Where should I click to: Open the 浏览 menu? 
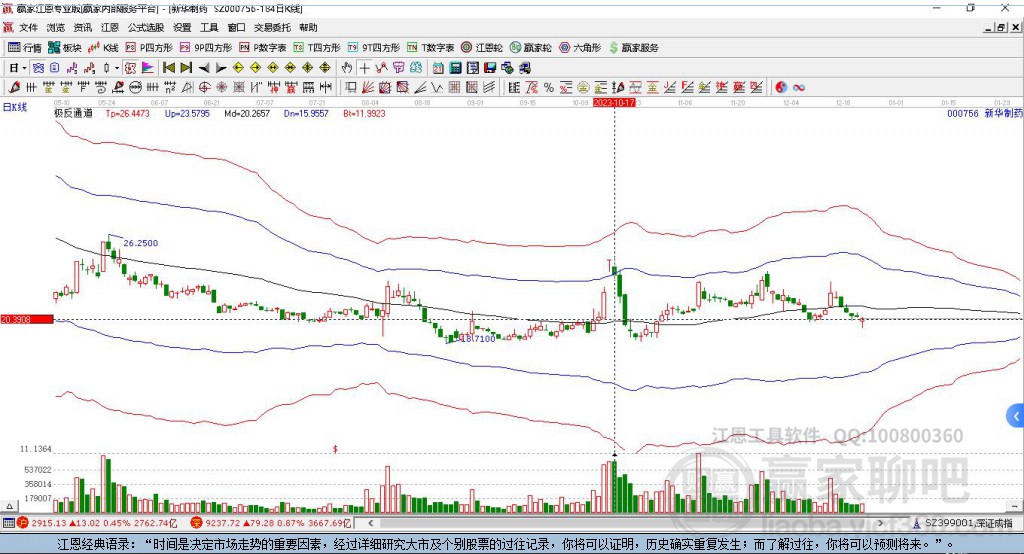(x=56, y=27)
